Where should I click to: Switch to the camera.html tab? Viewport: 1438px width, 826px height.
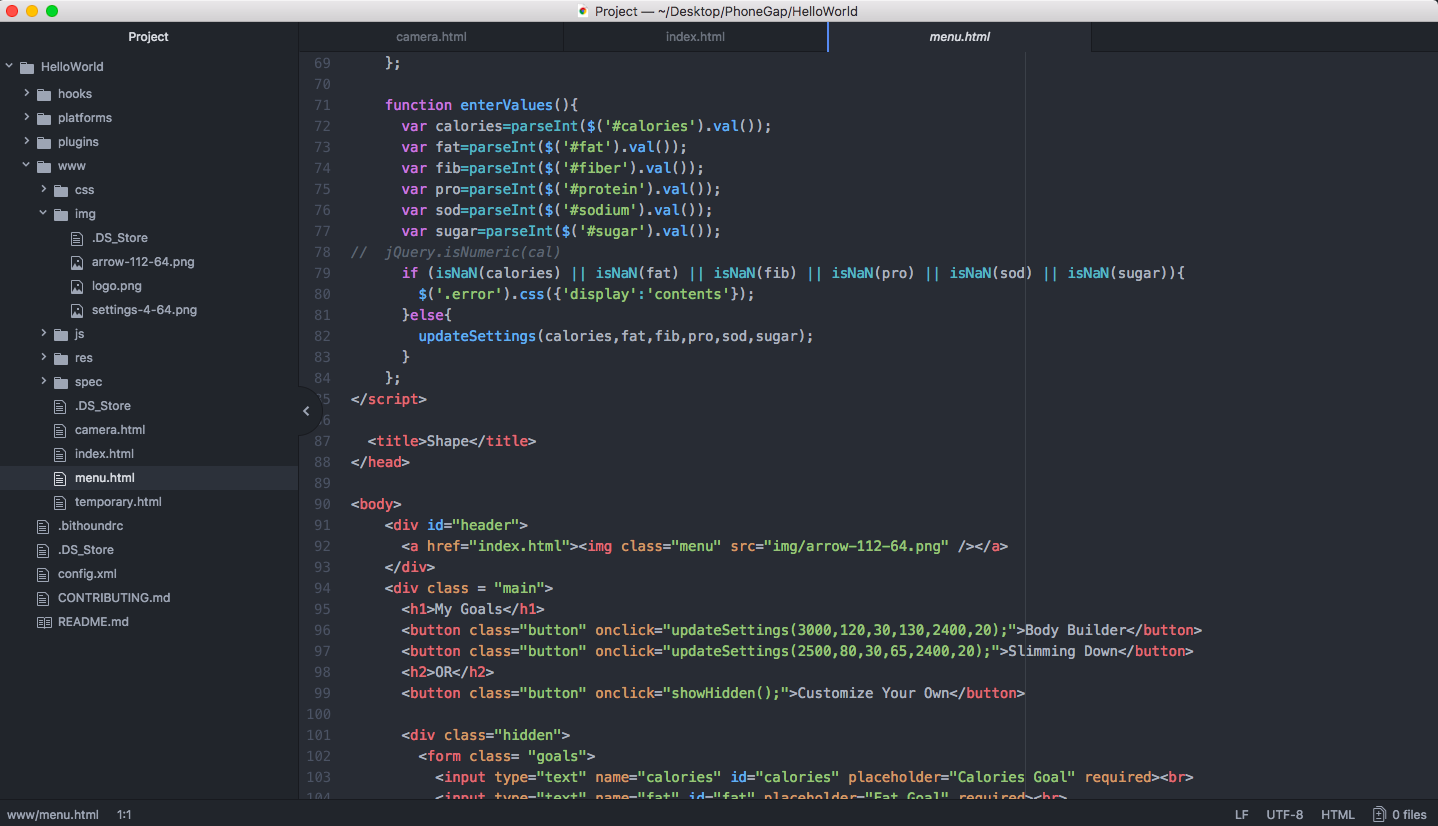tap(431, 37)
